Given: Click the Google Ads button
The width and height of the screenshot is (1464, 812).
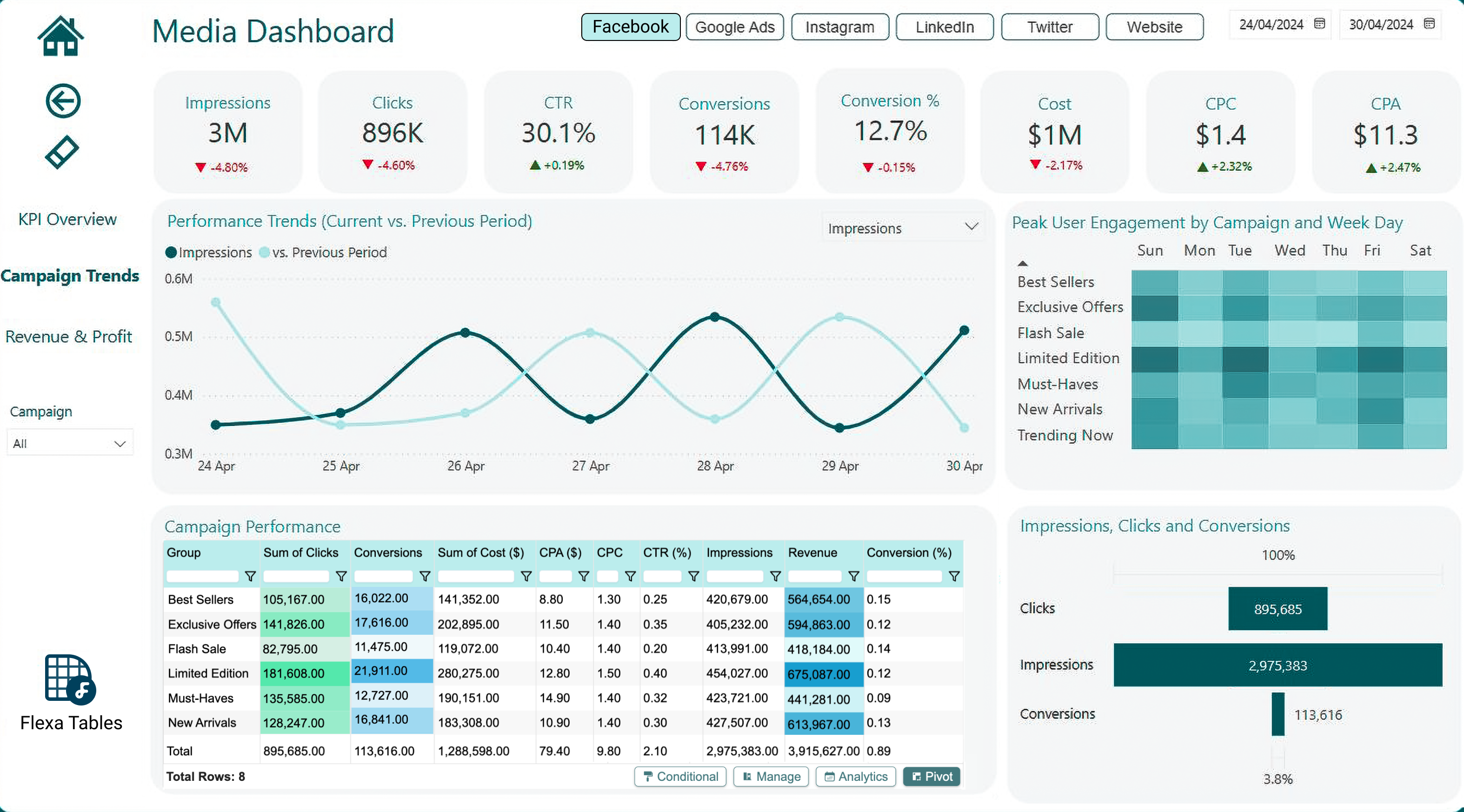Looking at the screenshot, I should tap(734, 27).
